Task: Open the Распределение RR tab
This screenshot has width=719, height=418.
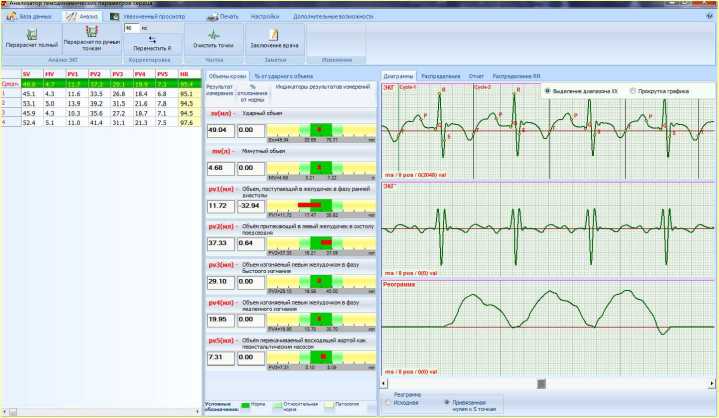Action: coord(516,76)
